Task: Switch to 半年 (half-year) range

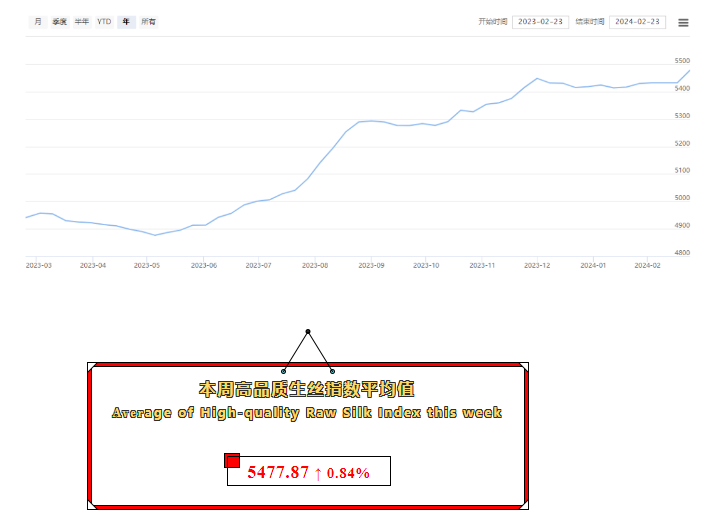Action: tap(82, 21)
